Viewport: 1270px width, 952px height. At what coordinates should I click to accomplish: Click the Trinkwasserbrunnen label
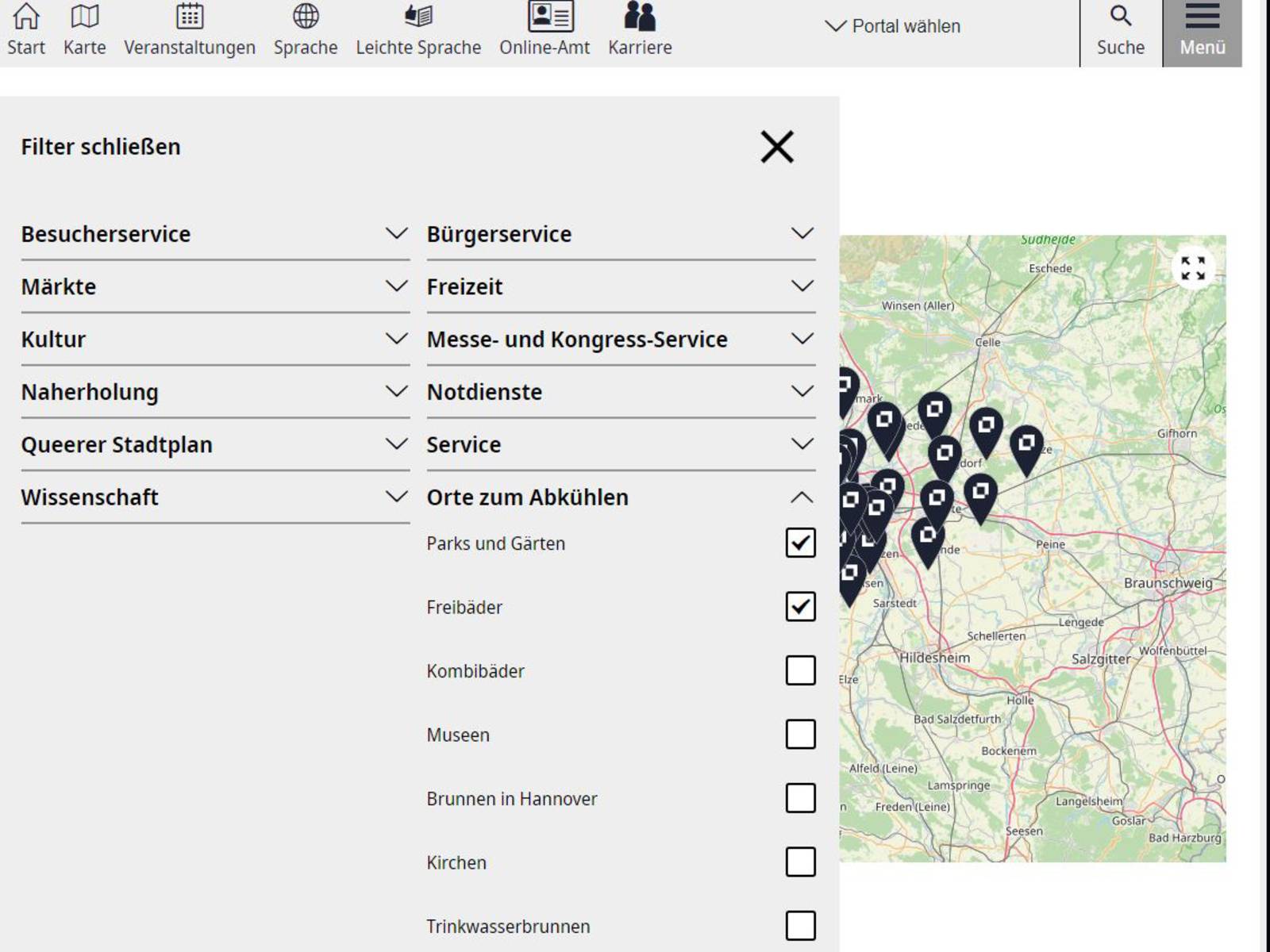coord(508,927)
